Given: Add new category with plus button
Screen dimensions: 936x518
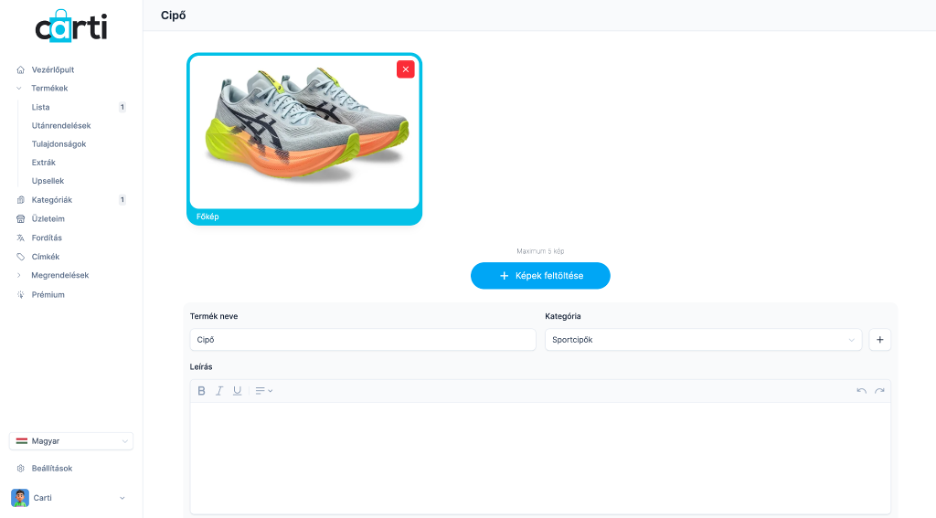Looking at the screenshot, I should 880,340.
